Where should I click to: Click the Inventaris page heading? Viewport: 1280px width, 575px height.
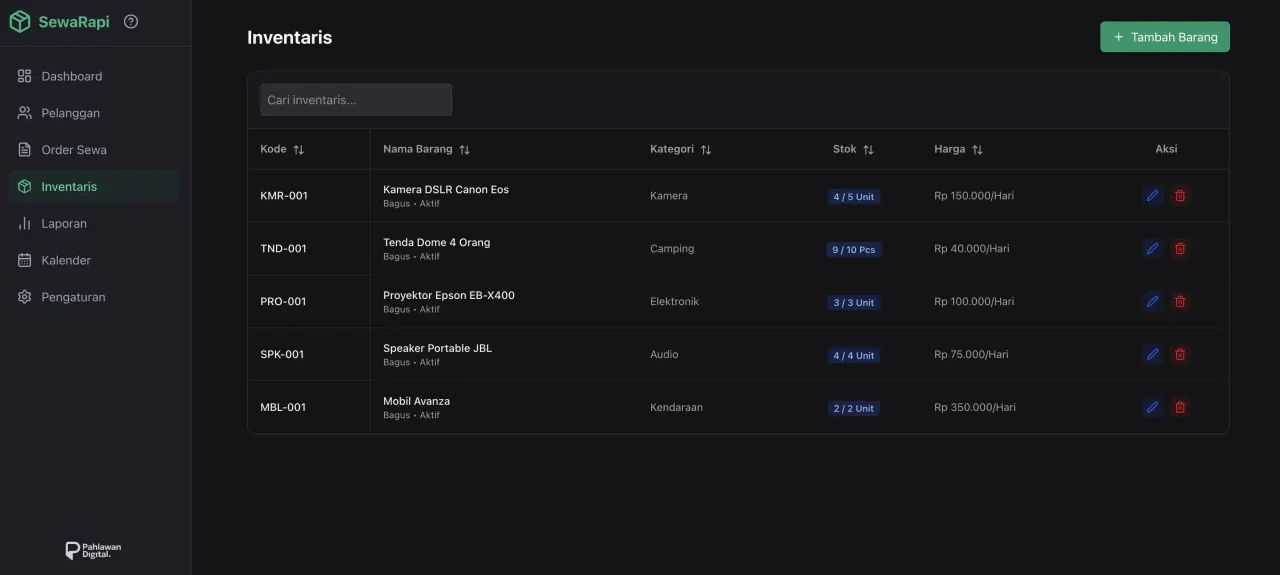(290, 37)
